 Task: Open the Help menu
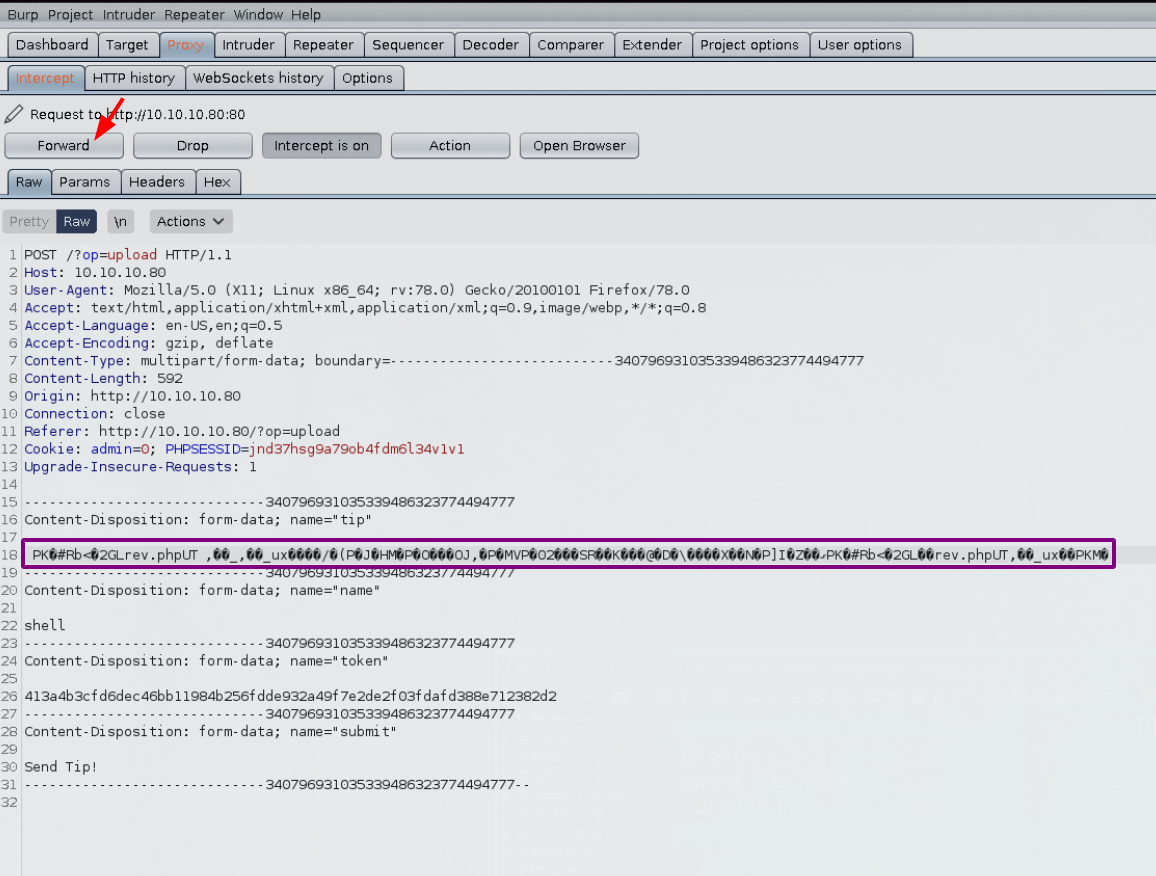(x=306, y=15)
